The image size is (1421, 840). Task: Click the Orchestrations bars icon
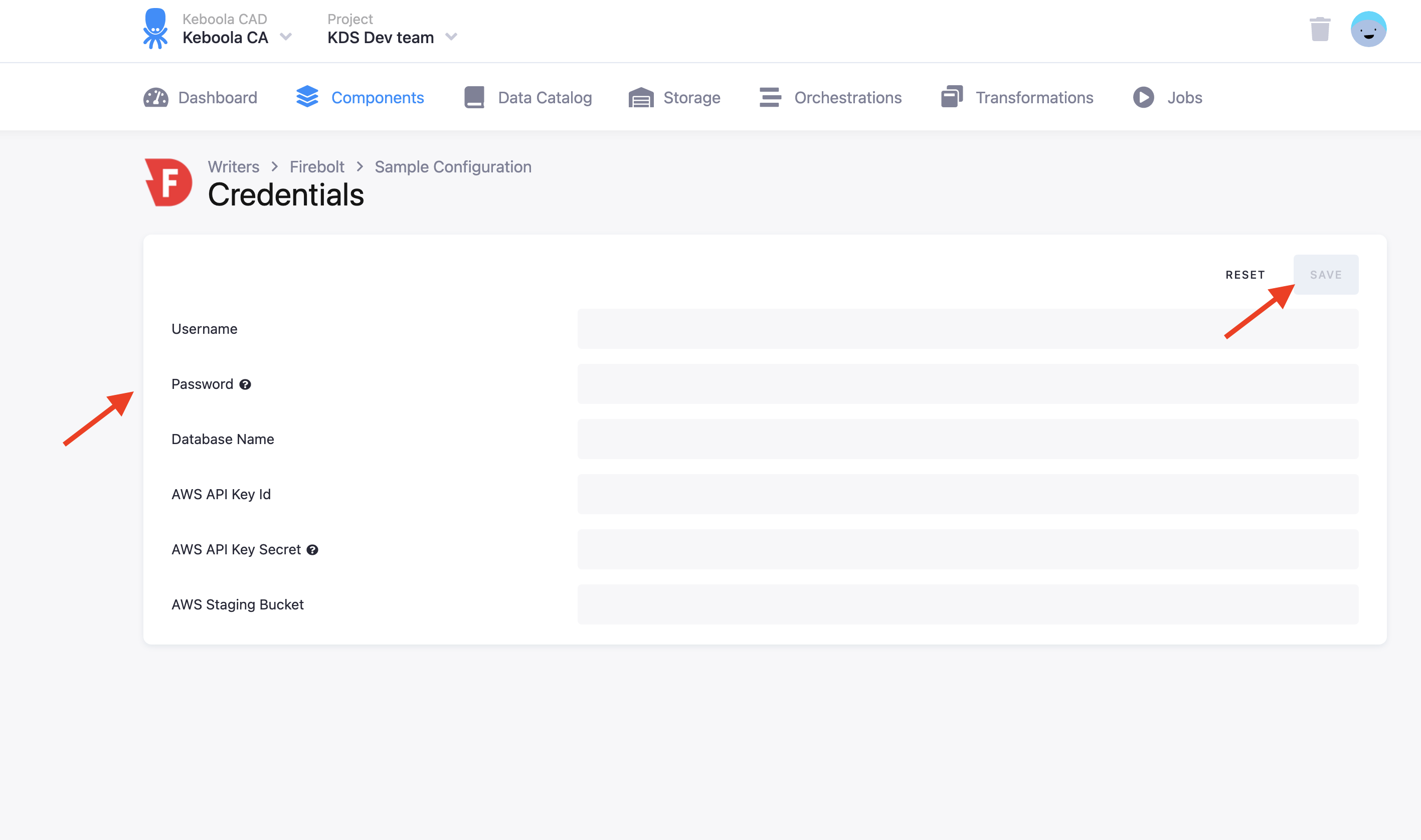770,97
